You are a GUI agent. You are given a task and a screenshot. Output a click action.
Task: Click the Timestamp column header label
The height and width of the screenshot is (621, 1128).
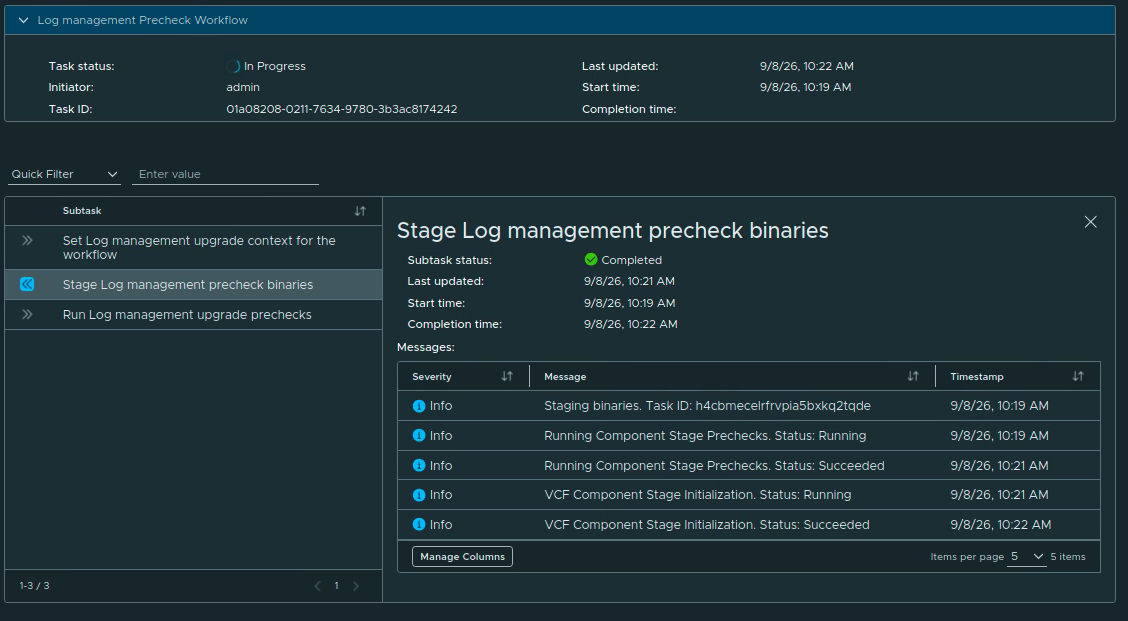[976, 377]
